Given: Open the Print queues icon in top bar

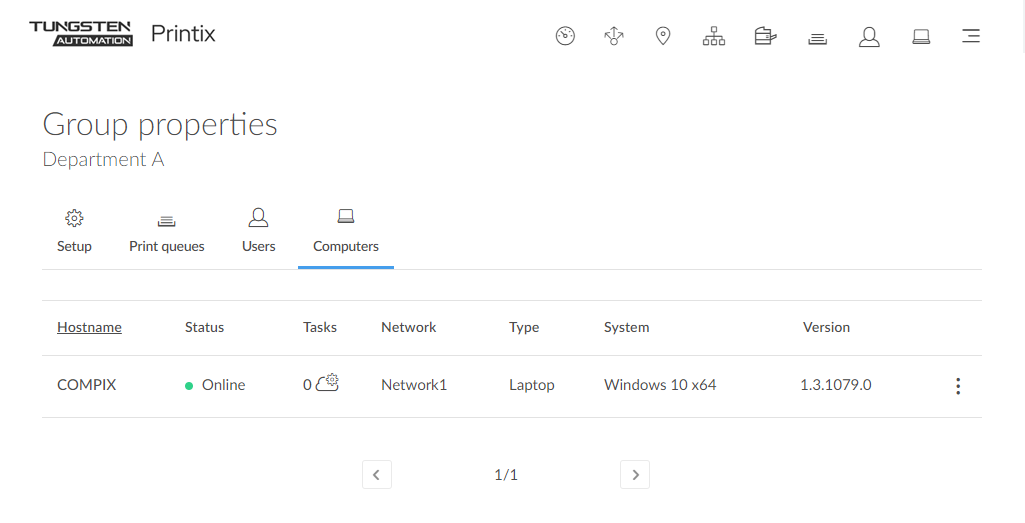Looking at the screenshot, I should [x=817, y=38].
